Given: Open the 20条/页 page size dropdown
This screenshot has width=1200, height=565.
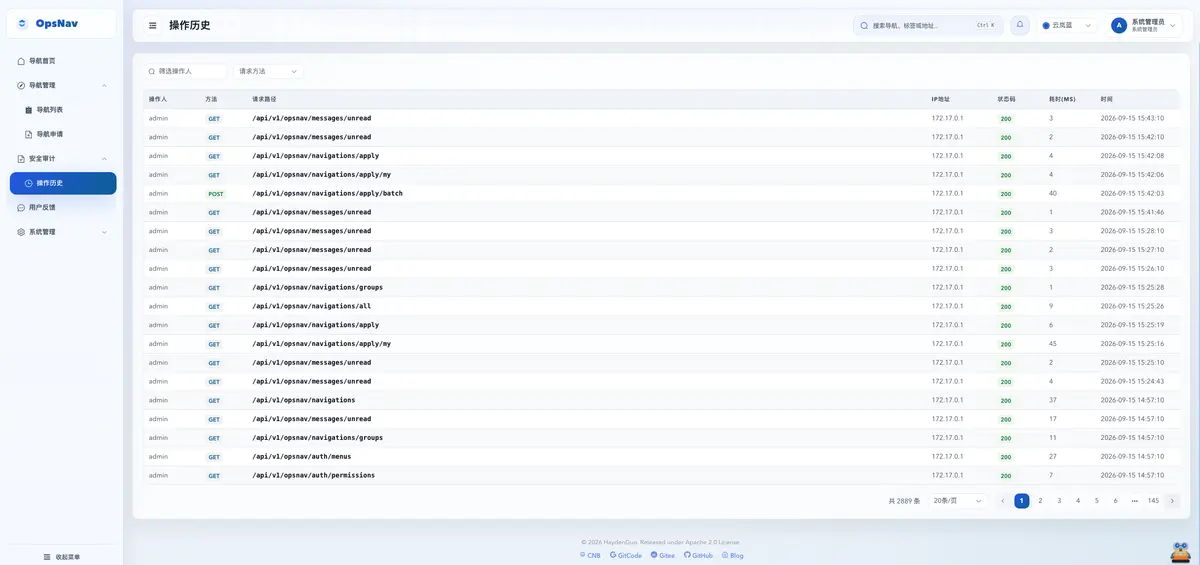Looking at the screenshot, I should pos(957,501).
